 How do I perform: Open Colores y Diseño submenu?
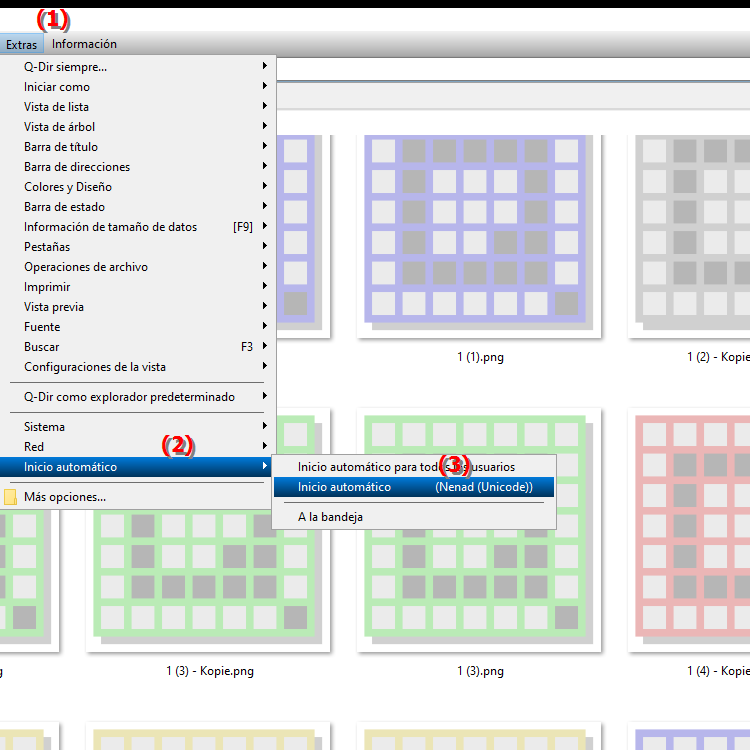(x=138, y=187)
